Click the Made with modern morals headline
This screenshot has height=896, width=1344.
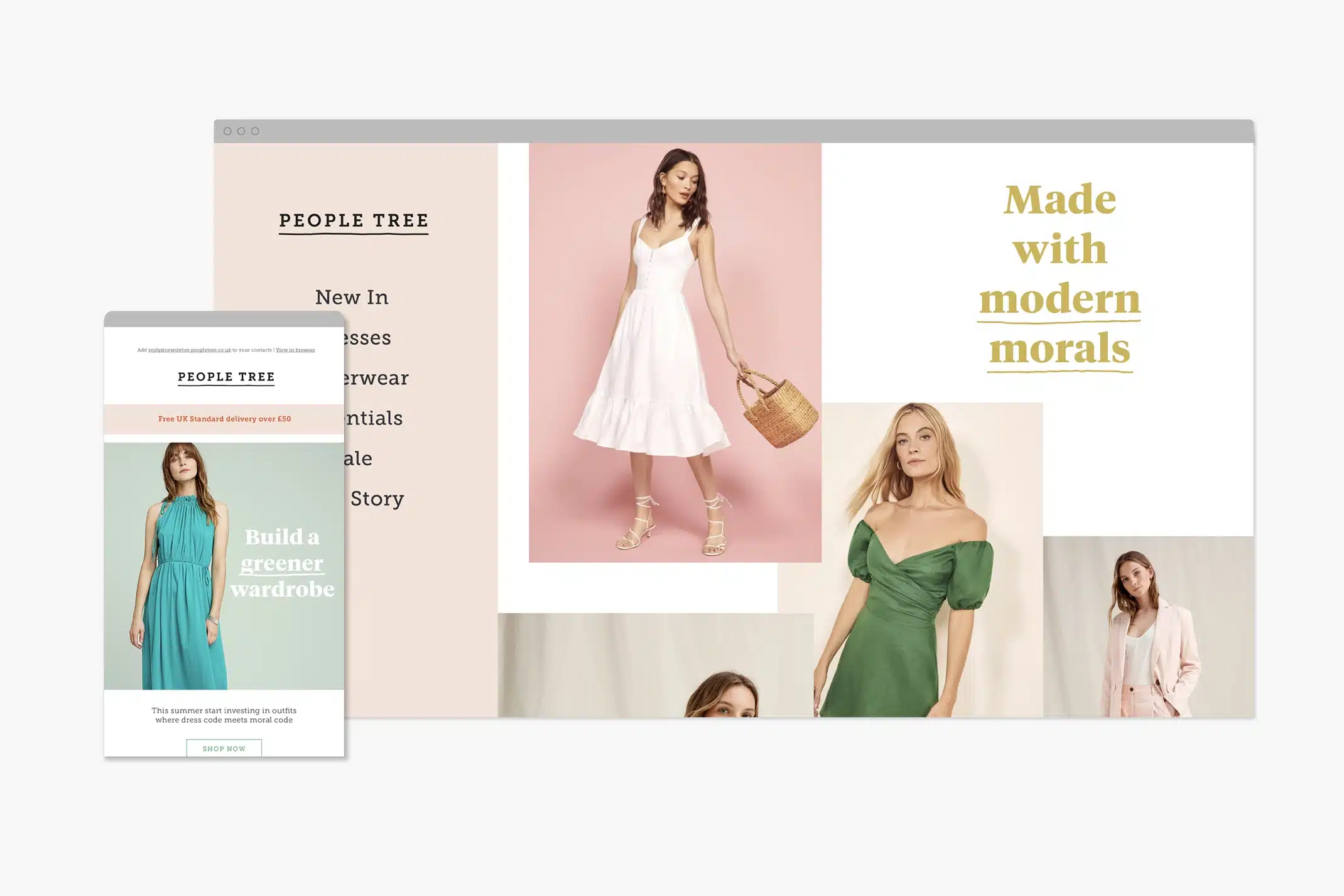(x=1059, y=274)
